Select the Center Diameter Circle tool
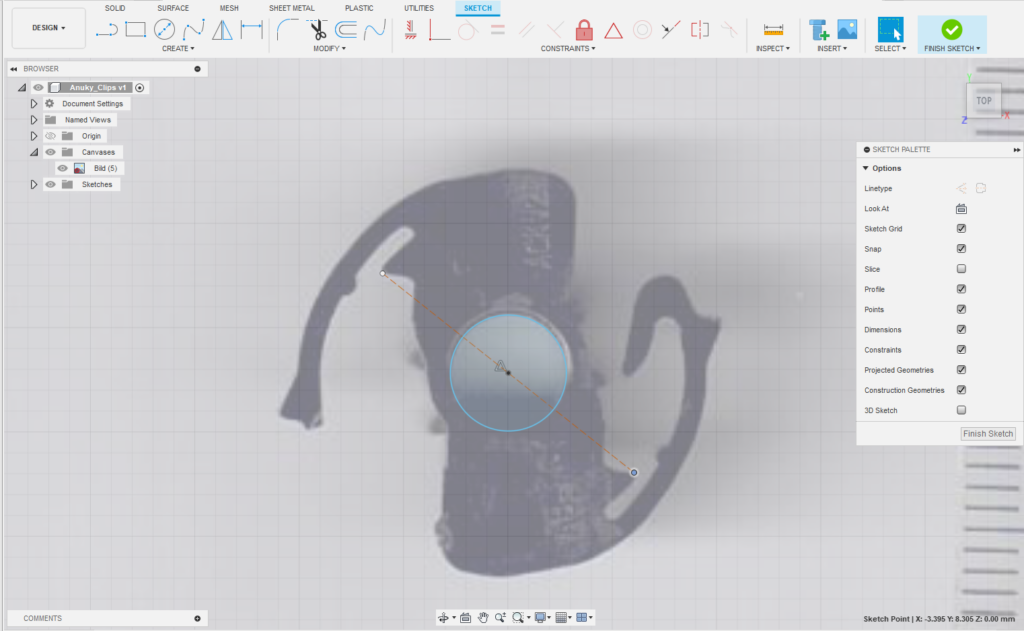The height and width of the screenshot is (631, 1024). (x=164, y=30)
